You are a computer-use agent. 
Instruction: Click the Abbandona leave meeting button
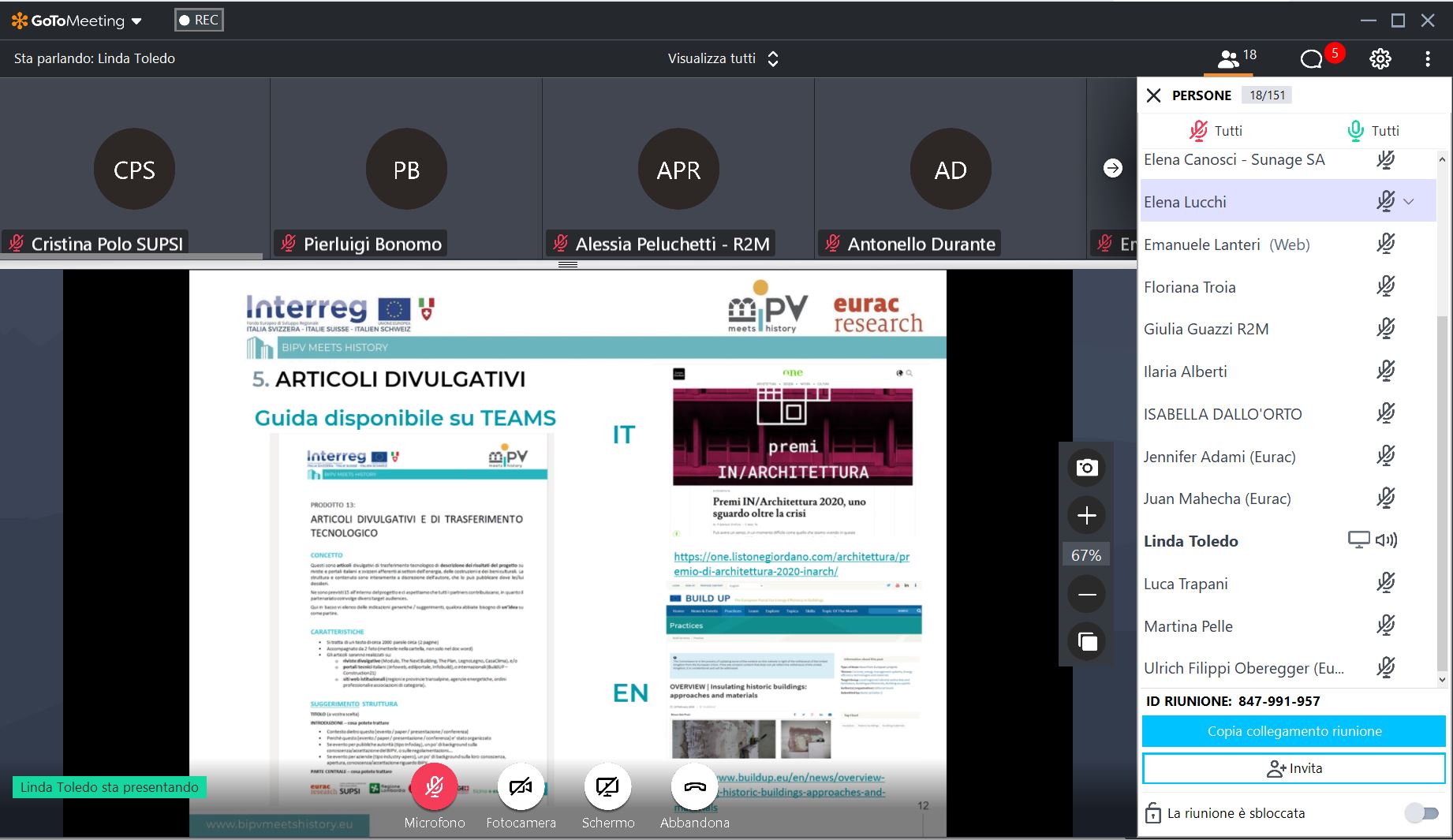click(x=694, y=786)
